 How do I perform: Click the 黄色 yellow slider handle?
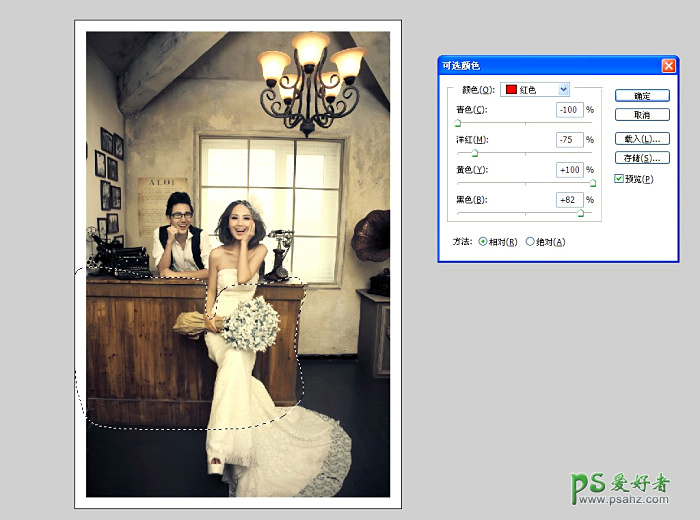[x=593, y=183]
